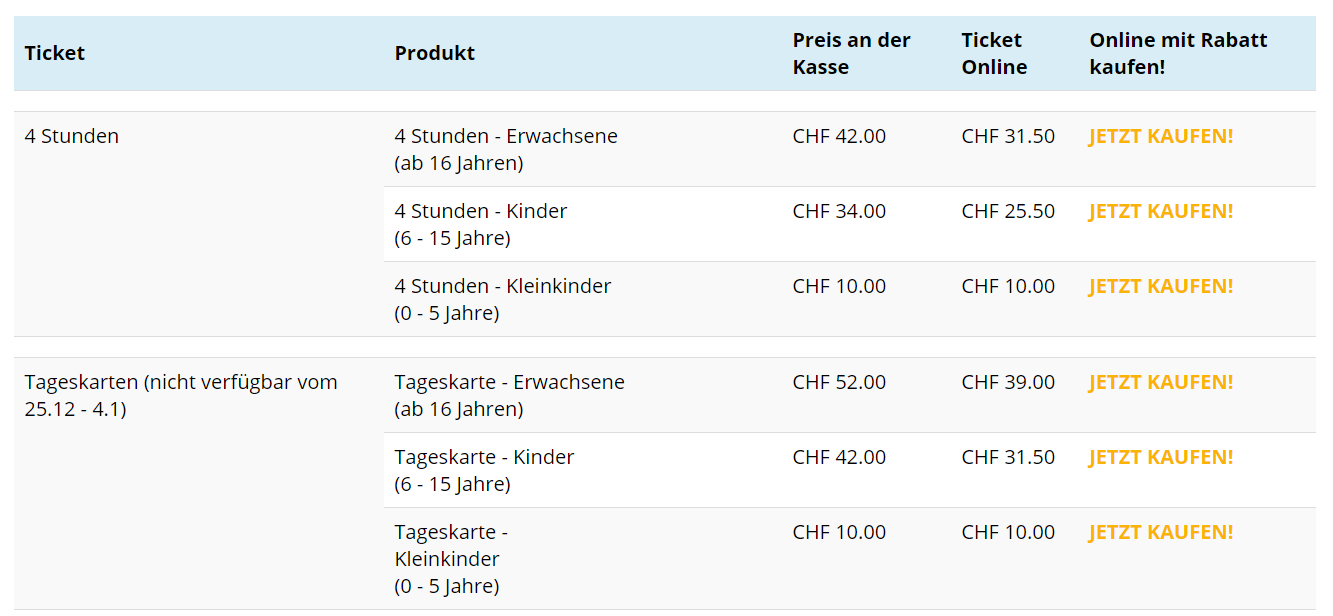Click the Ticket Online column header

pyautogui.click(x=994, y=53)
